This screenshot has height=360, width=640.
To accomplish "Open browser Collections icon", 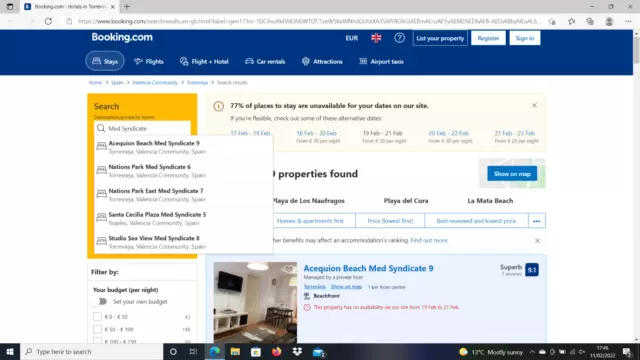I will point(590,21).
